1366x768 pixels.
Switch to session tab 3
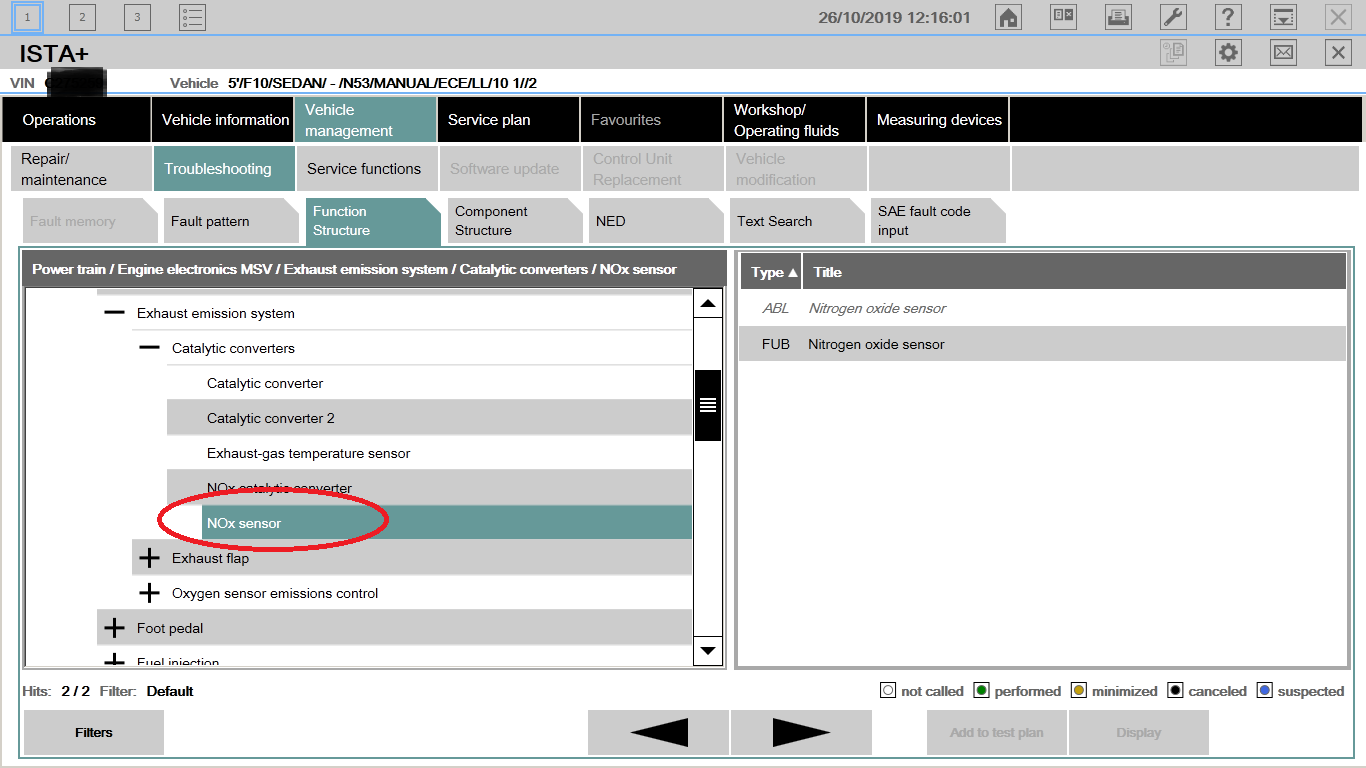(x=137, y=17)
